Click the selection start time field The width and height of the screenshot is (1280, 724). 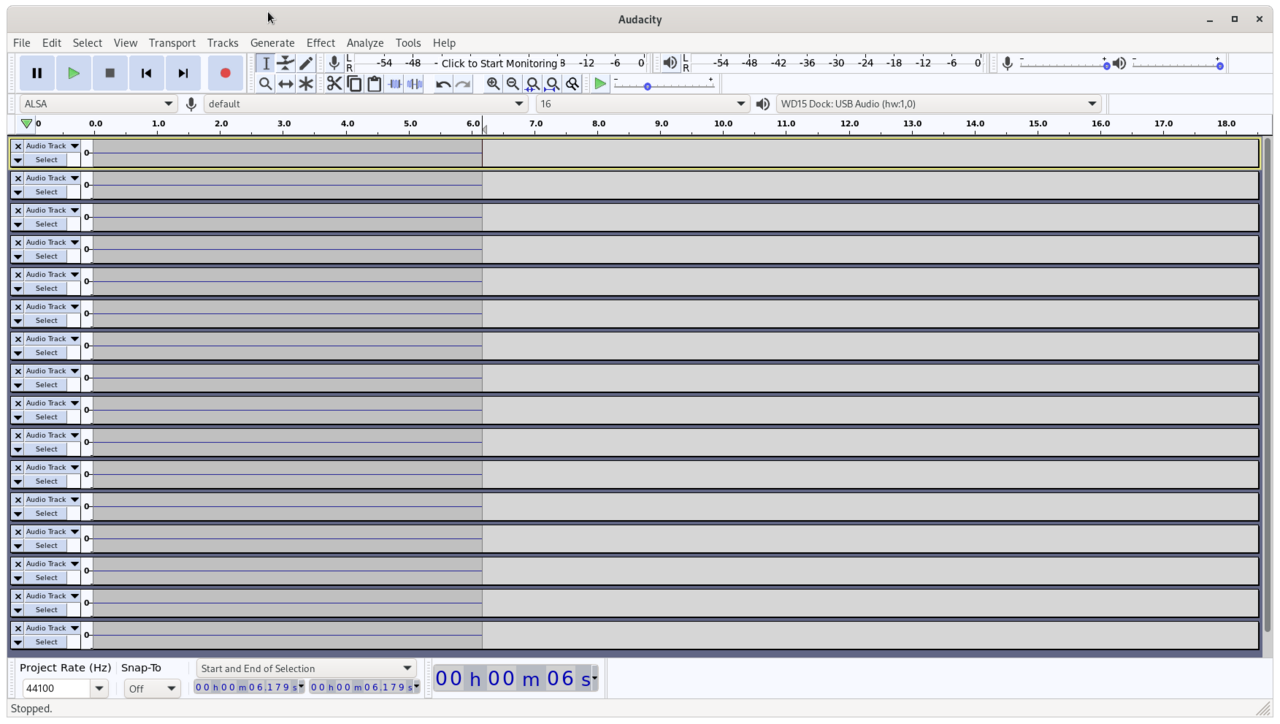click(249, 687)
